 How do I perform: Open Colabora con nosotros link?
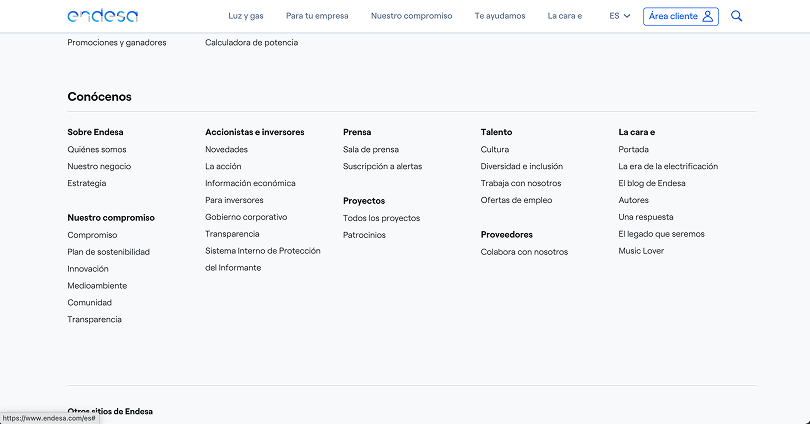pos(524,252)
